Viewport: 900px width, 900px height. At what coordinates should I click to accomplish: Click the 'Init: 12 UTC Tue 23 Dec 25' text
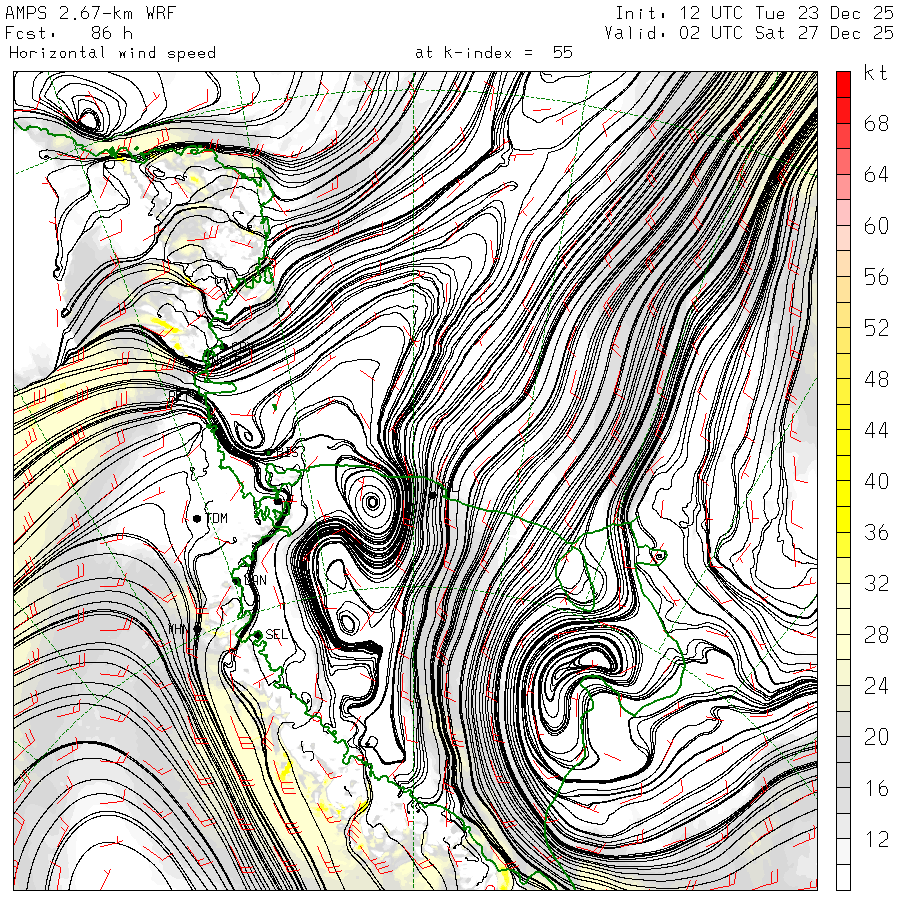[754, 13]
